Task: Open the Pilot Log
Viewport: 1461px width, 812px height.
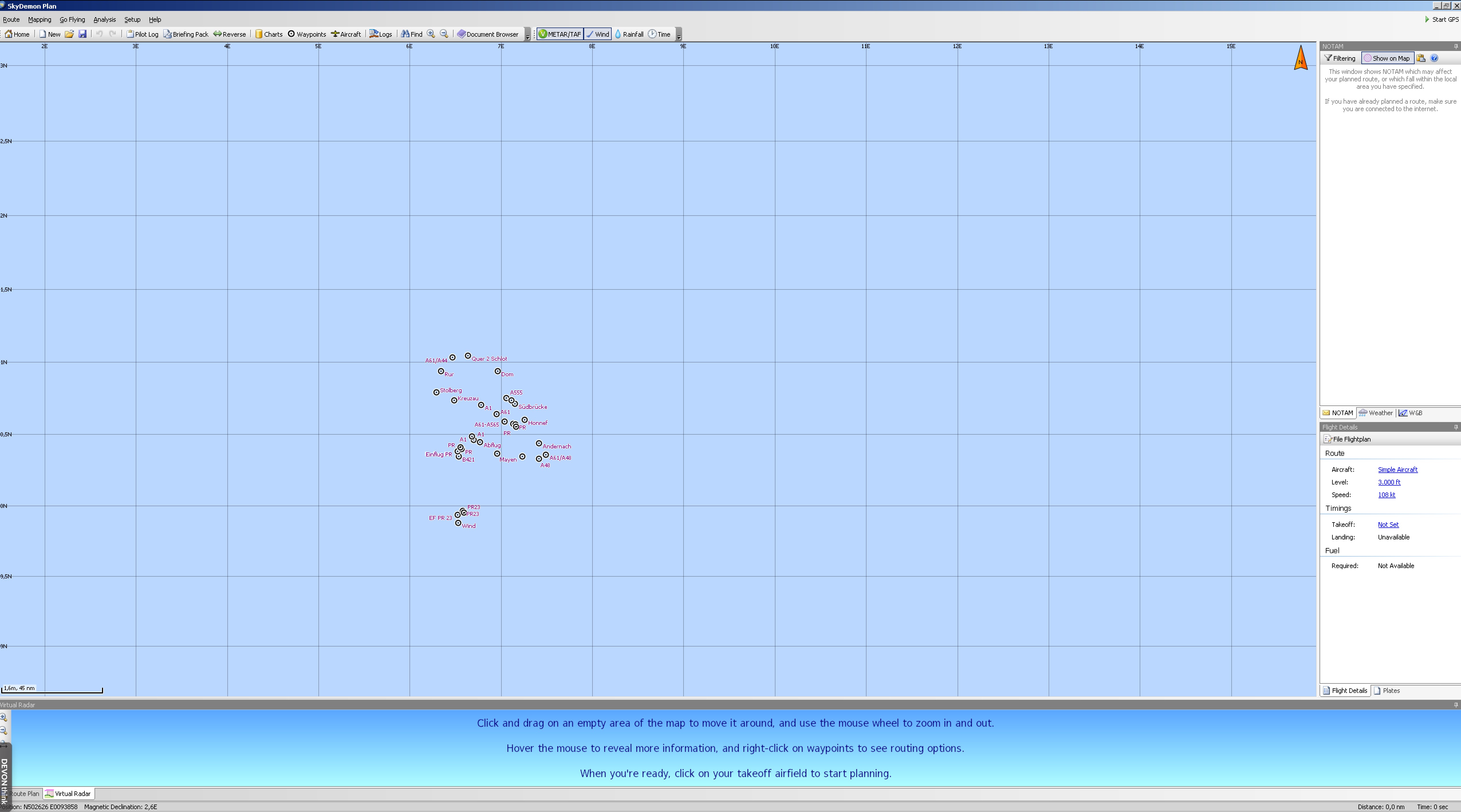Action: click(142, 34)
